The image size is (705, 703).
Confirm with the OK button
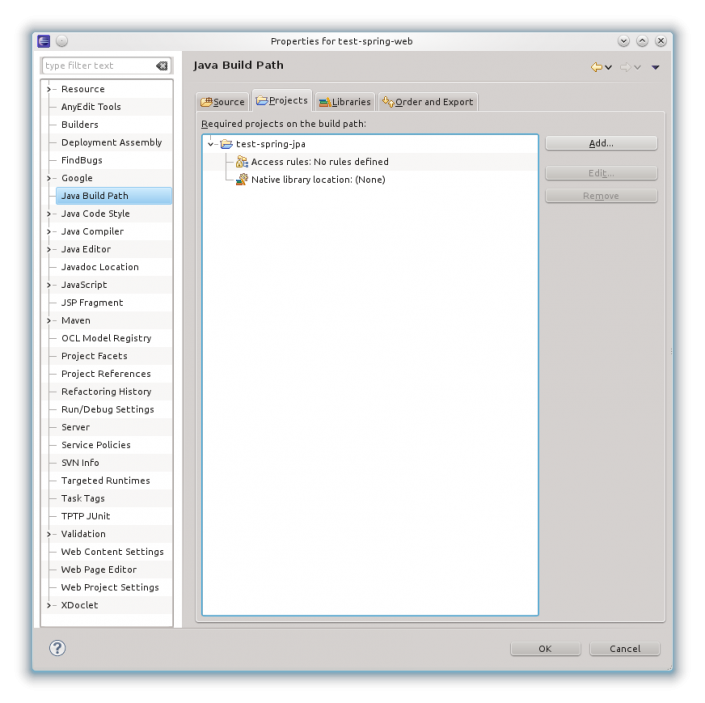click(545, 649)
